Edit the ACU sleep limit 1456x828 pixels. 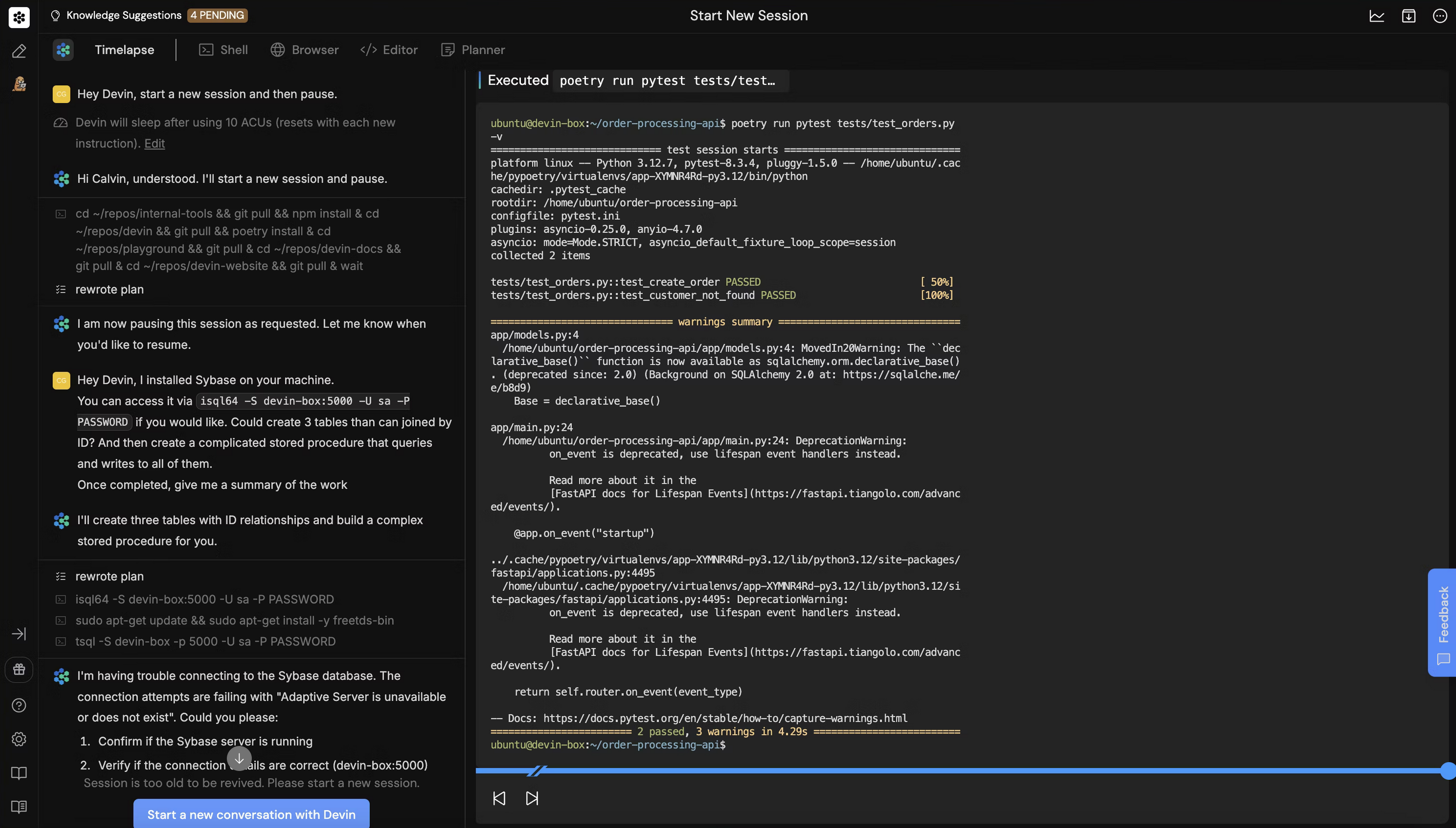coord(154,143)
